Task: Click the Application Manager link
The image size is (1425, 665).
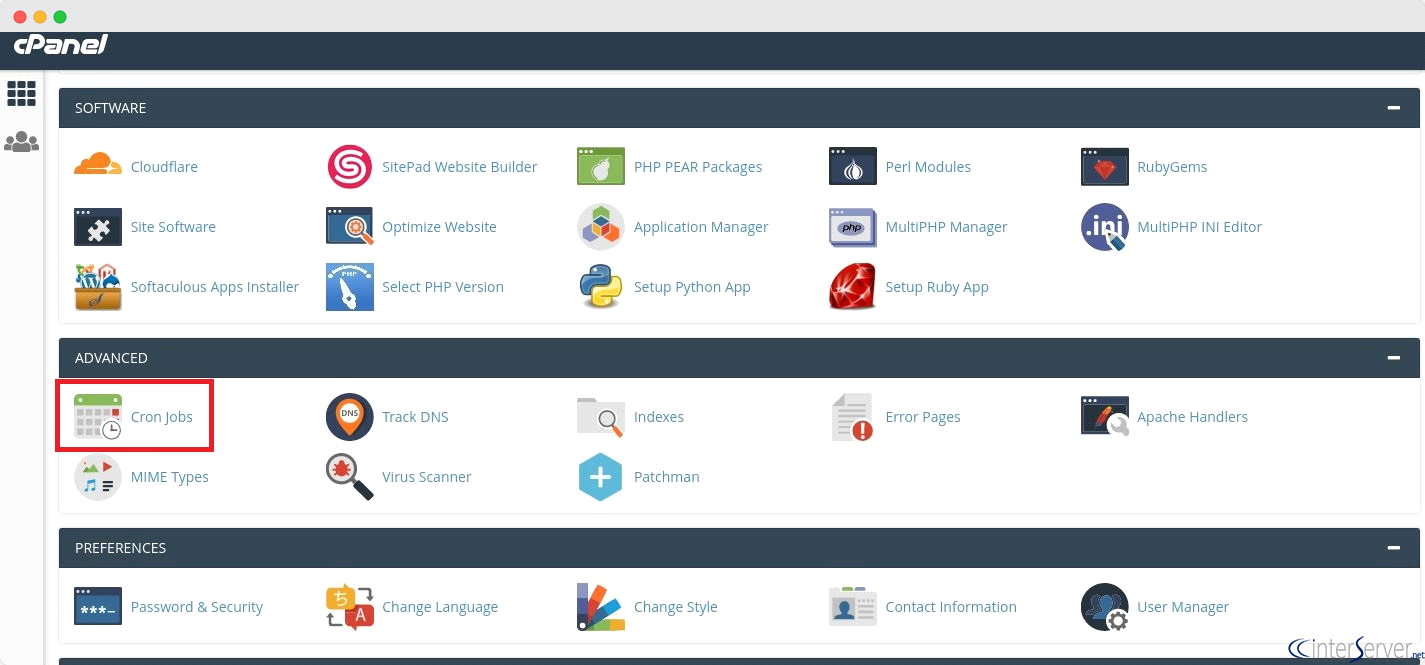Action: 701,227
